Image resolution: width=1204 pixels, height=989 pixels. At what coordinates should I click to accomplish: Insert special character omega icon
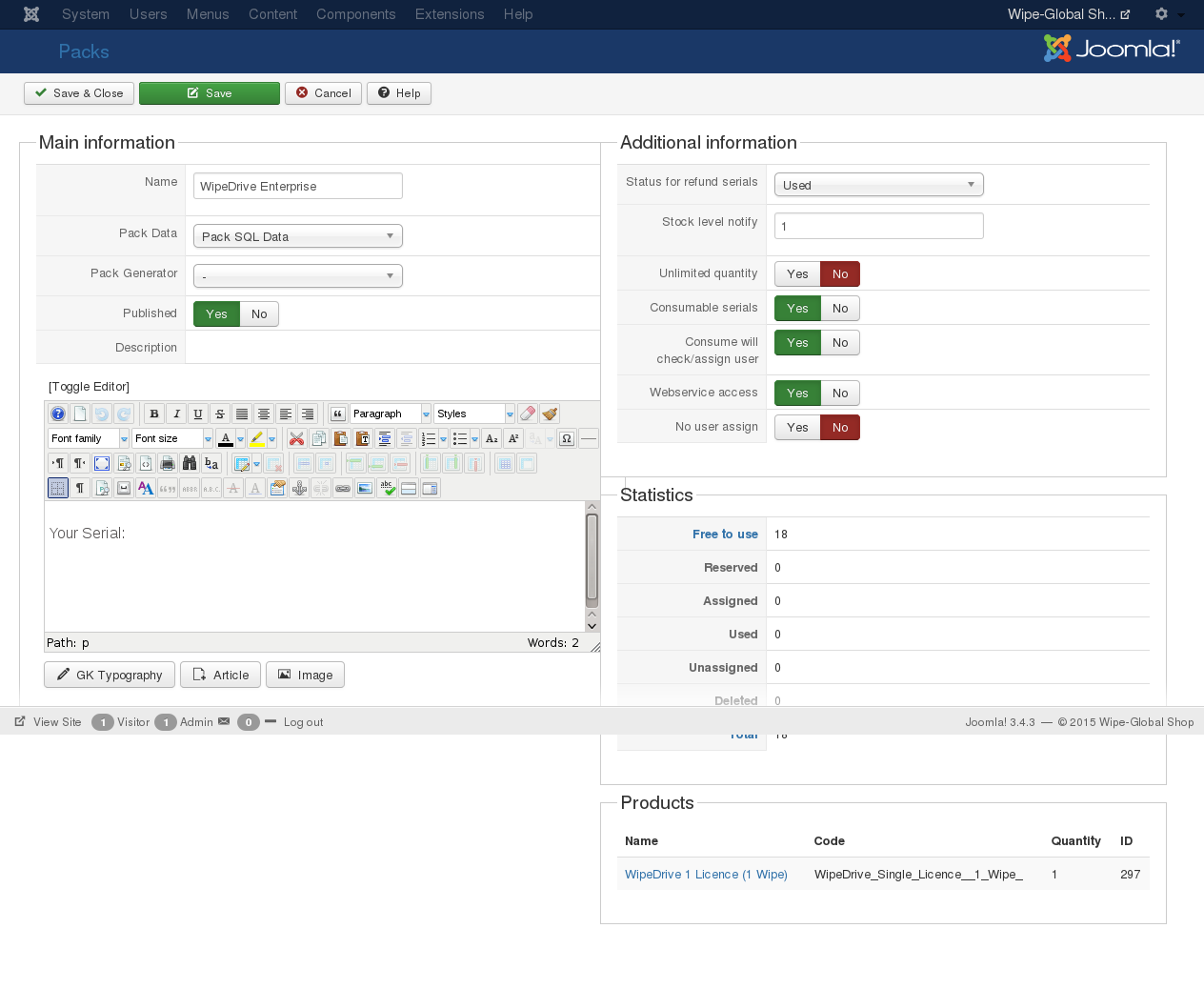567,438
